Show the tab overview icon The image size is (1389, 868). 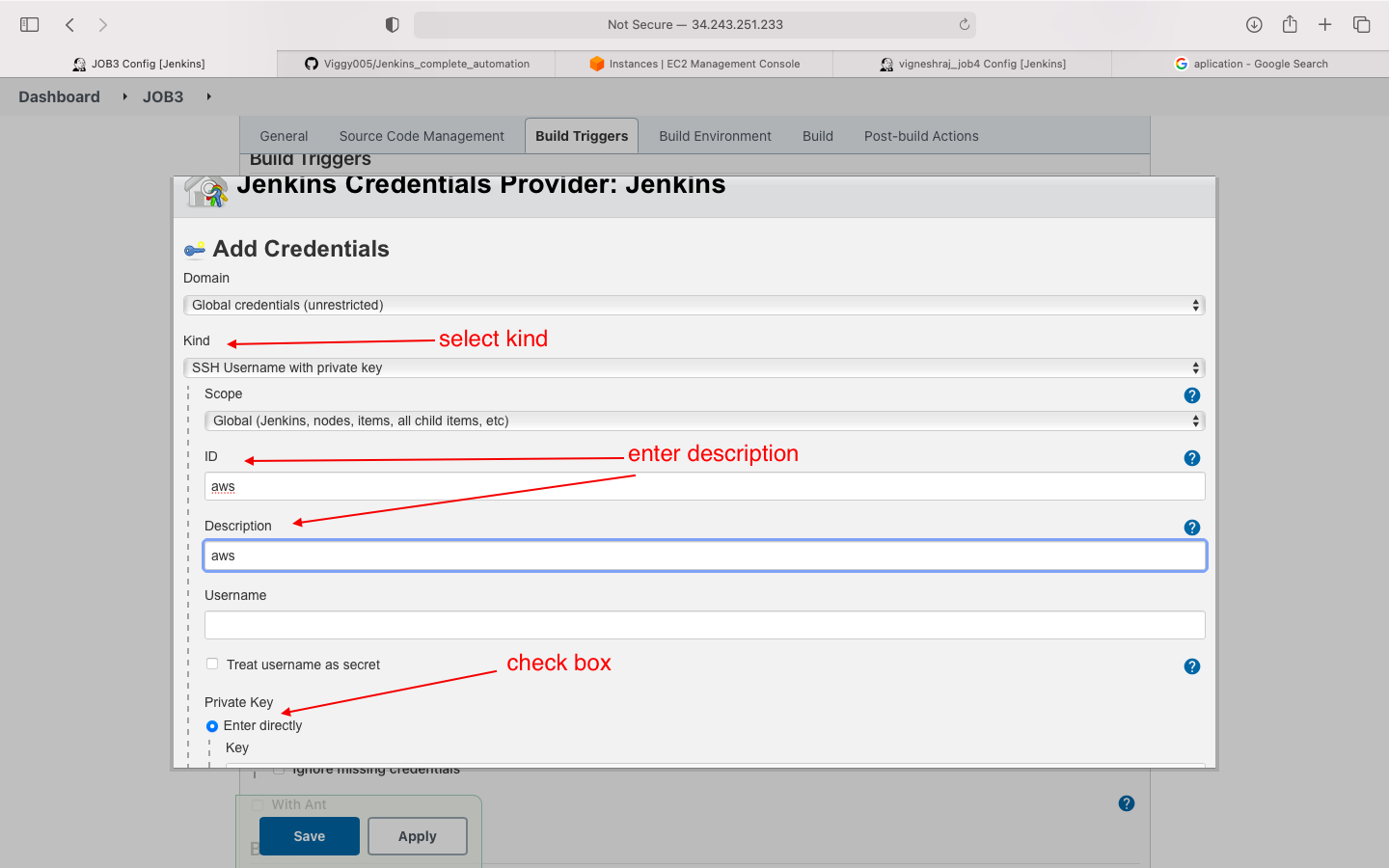(x=1361, y=24)
